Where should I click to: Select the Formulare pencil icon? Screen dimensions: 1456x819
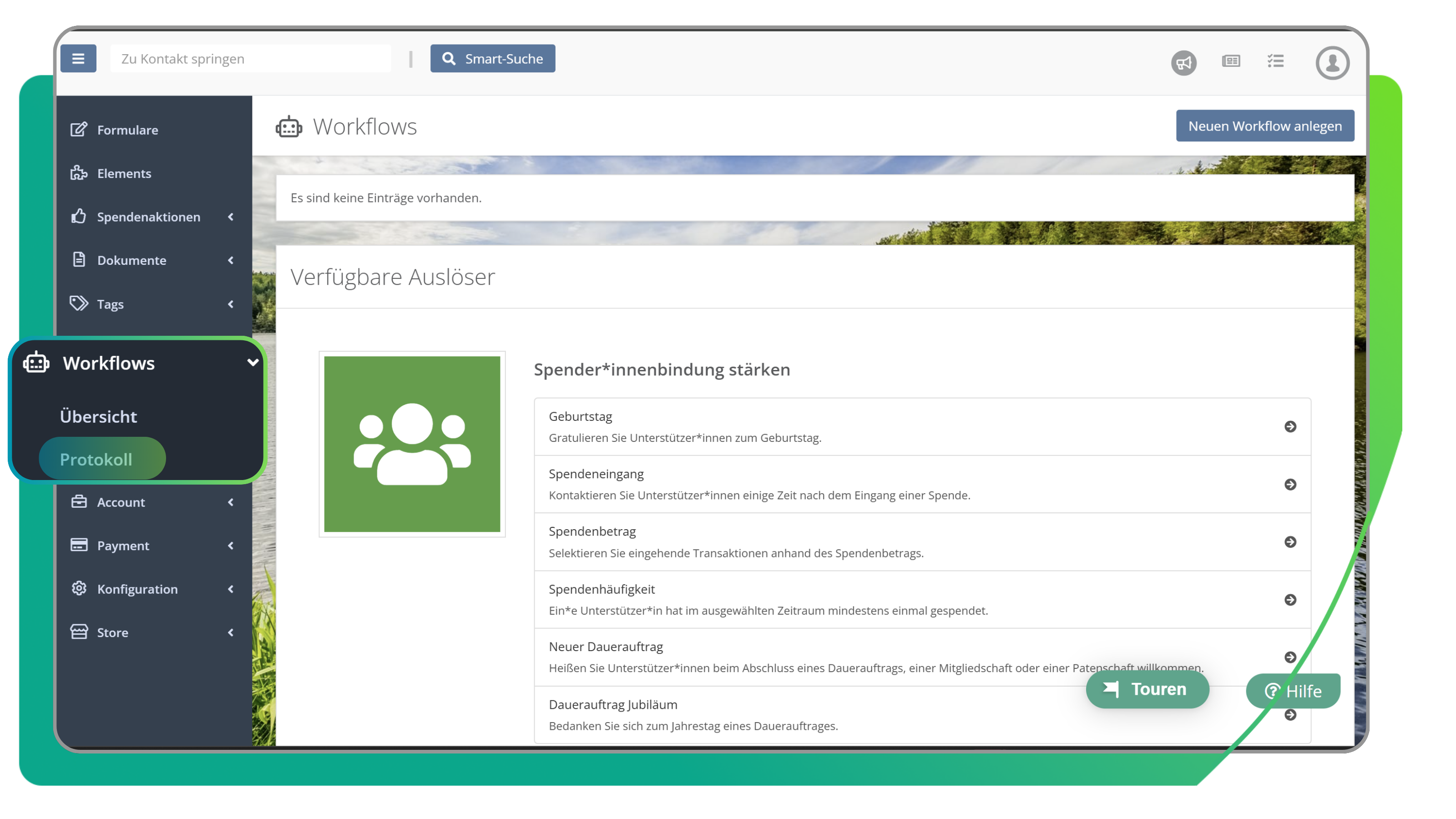[79, 129]
